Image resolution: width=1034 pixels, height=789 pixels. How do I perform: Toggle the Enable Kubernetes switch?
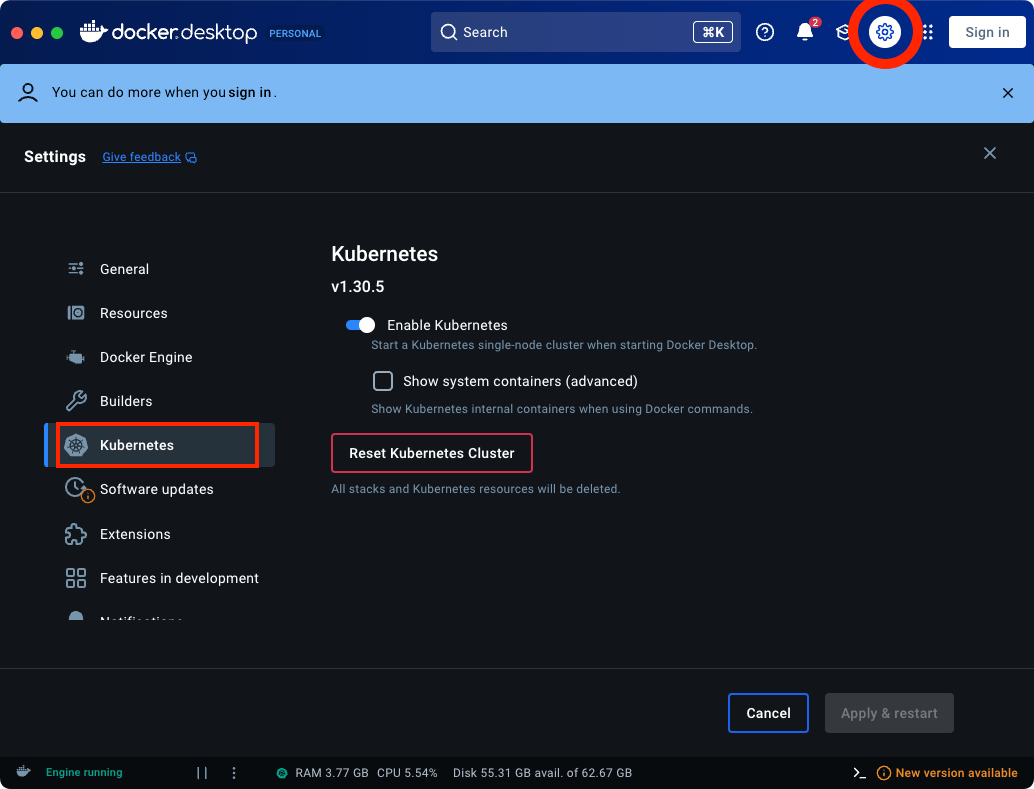[360, 325]
